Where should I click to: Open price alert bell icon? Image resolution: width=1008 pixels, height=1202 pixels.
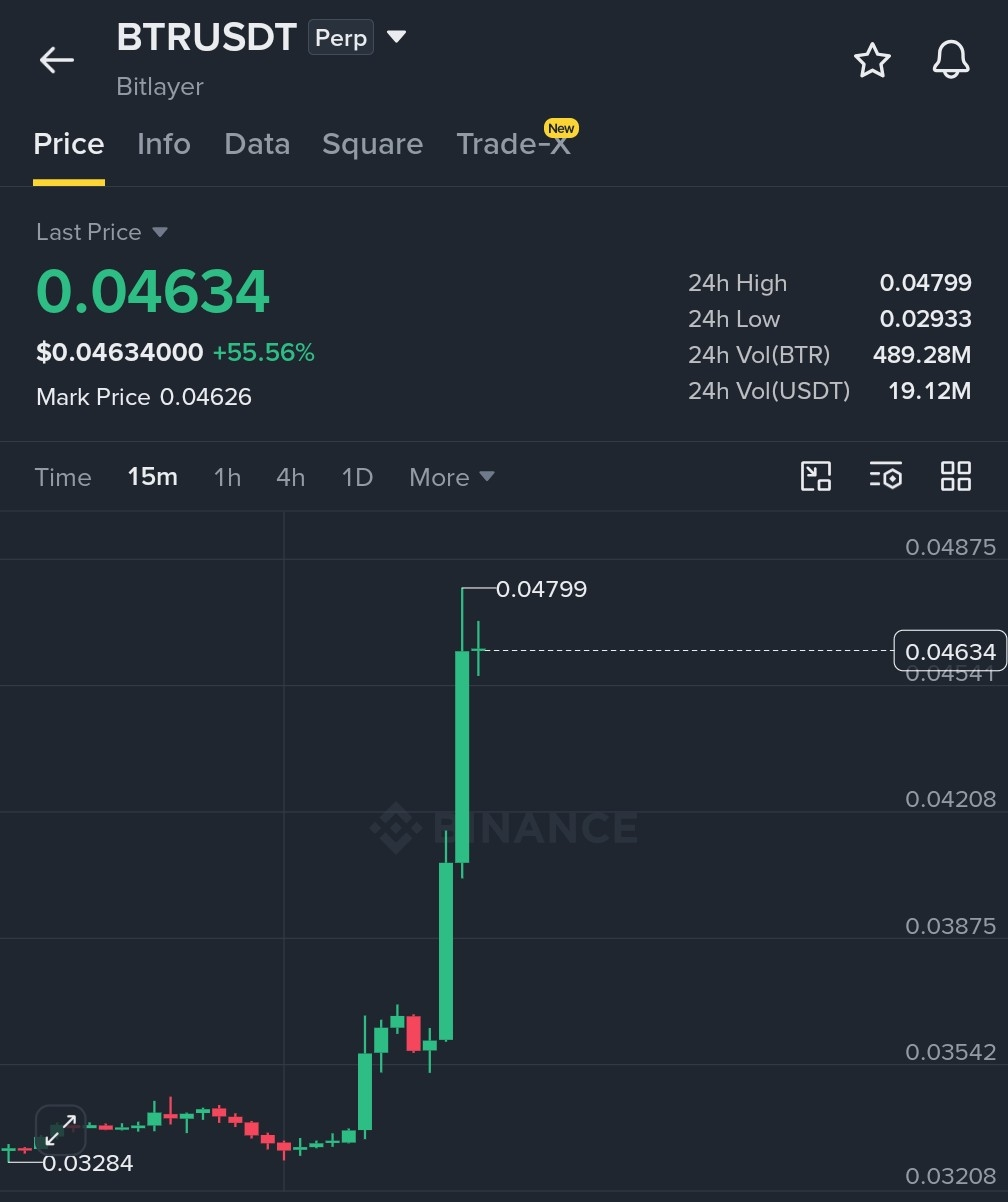pos(951,60)
